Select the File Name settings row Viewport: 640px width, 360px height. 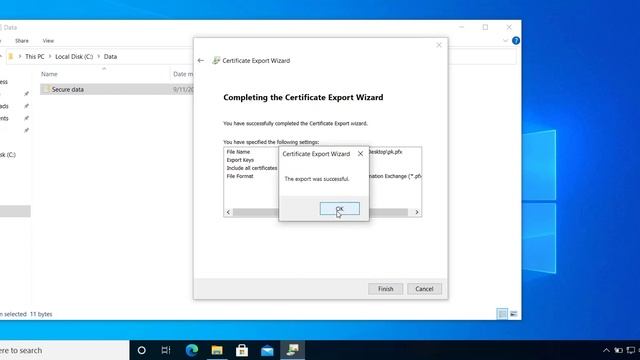[238, 152]
